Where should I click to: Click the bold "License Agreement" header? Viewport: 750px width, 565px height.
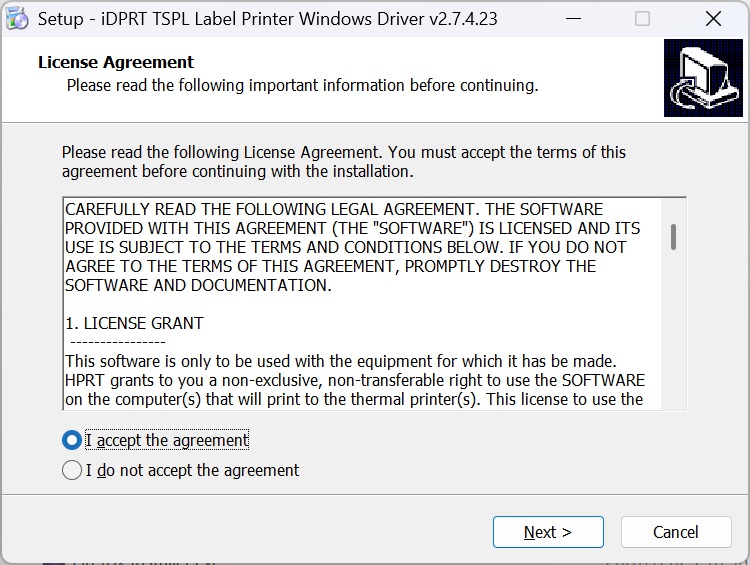coord(116,62)
